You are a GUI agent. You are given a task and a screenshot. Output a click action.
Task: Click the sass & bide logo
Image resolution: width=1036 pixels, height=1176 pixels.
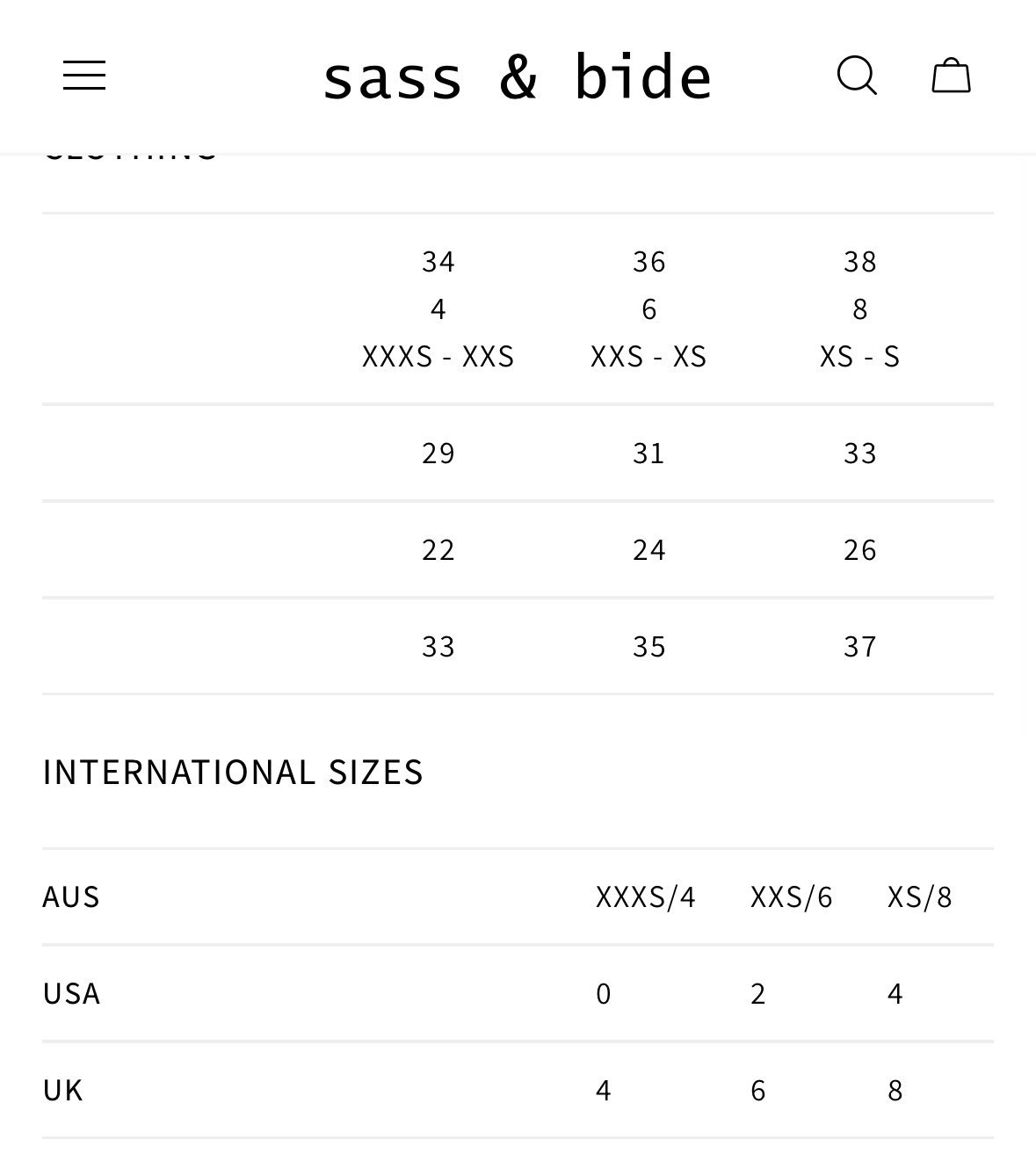(518, 76)
